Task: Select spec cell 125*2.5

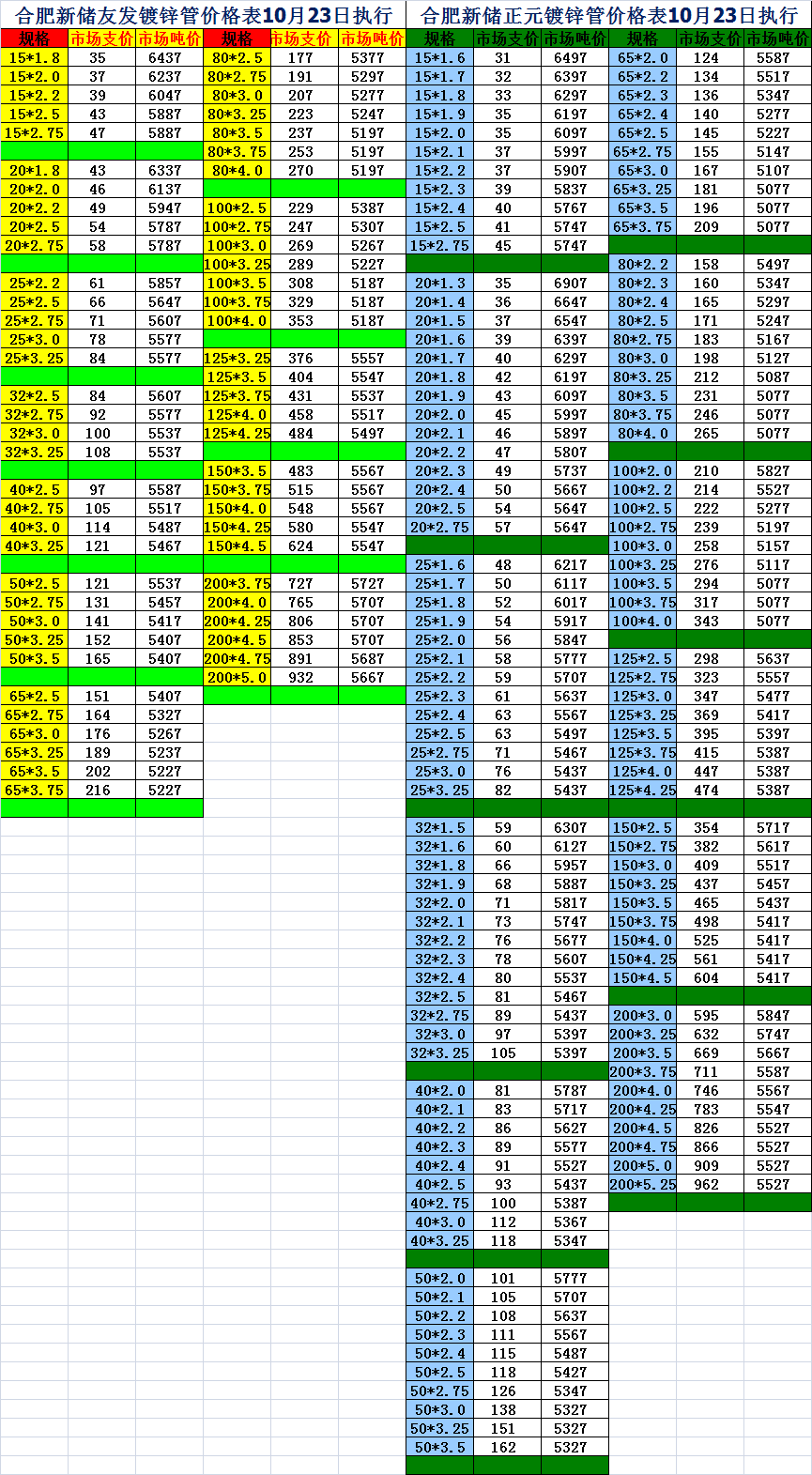Action: point(643,658)
